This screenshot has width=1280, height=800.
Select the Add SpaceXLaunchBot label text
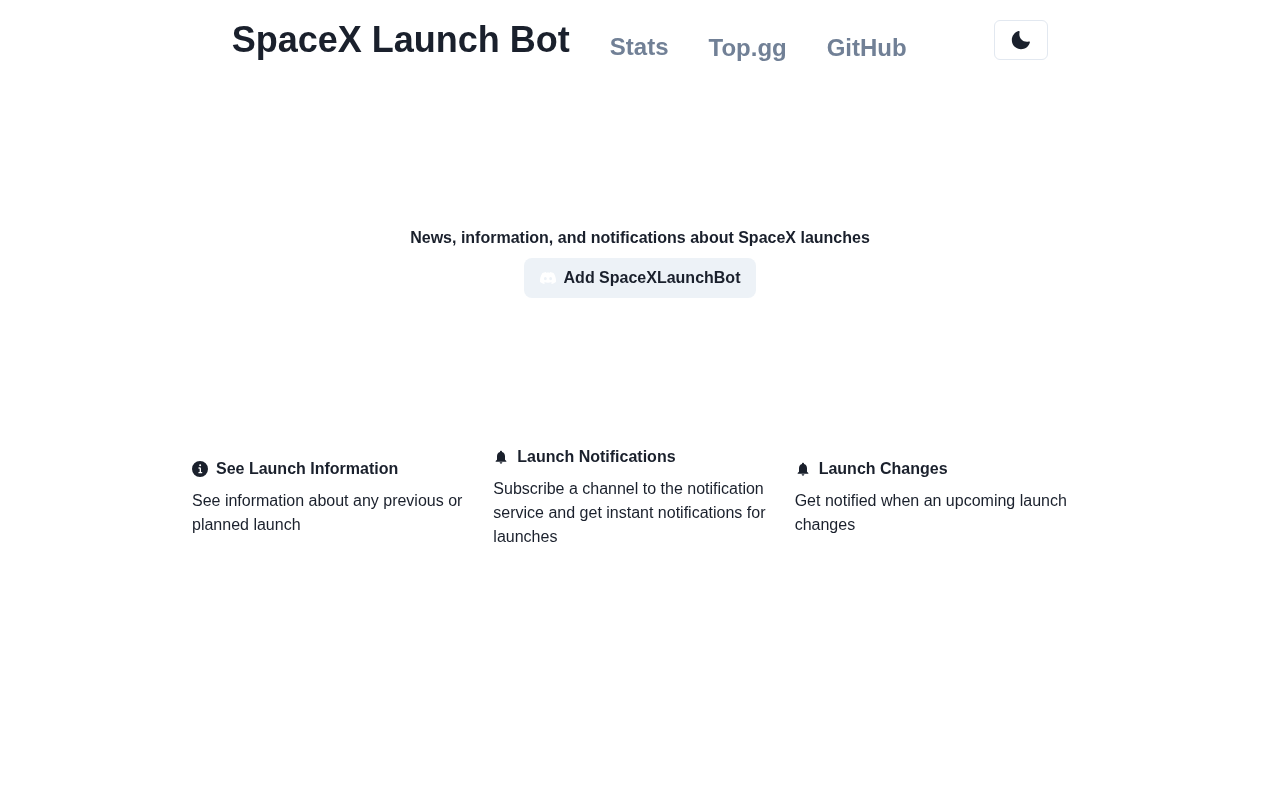coord(652,278)
